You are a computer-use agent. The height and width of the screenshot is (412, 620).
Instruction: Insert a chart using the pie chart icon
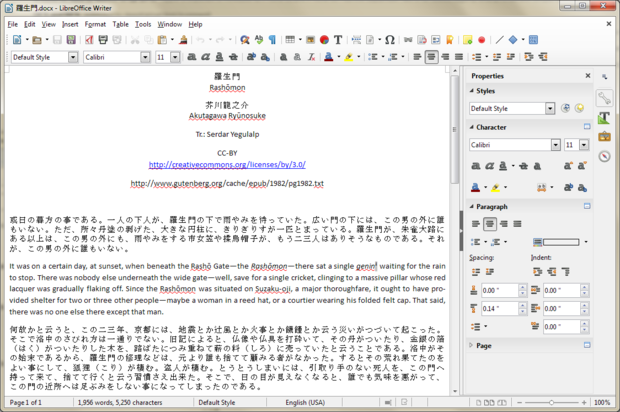pyautogui.click(x=324, y=40)
